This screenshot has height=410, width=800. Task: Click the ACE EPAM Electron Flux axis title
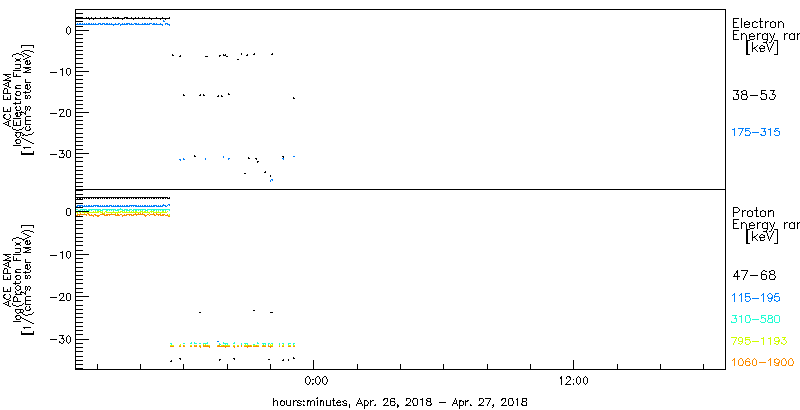point(19,99)
